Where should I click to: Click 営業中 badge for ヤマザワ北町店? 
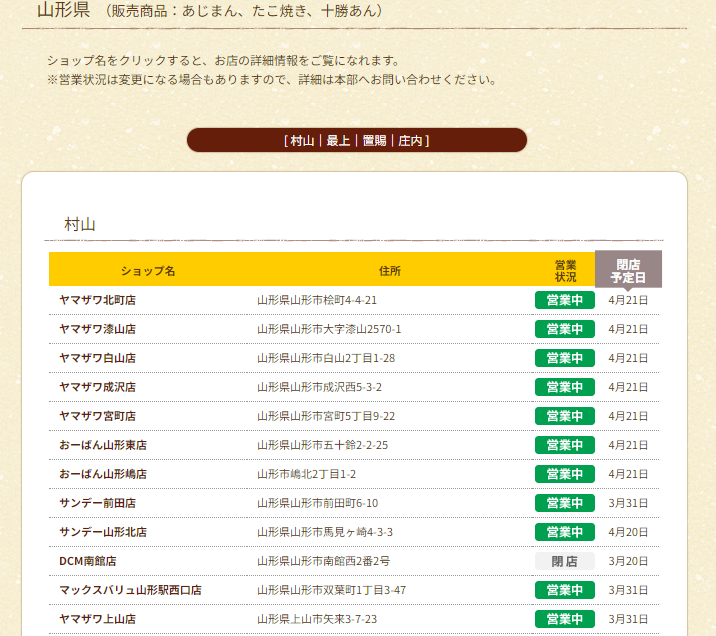tap(564, 300)
